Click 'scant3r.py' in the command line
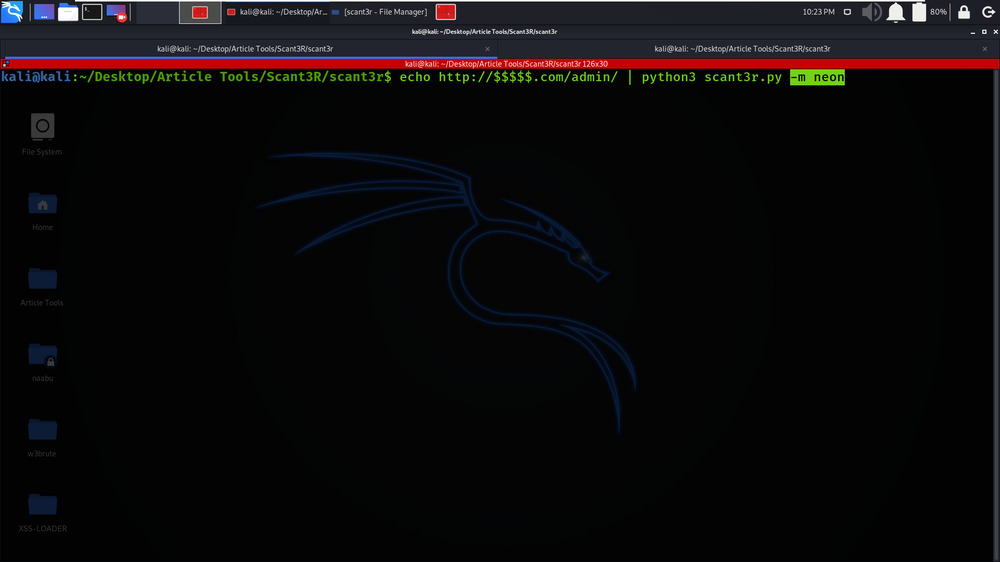 [743, 77]
